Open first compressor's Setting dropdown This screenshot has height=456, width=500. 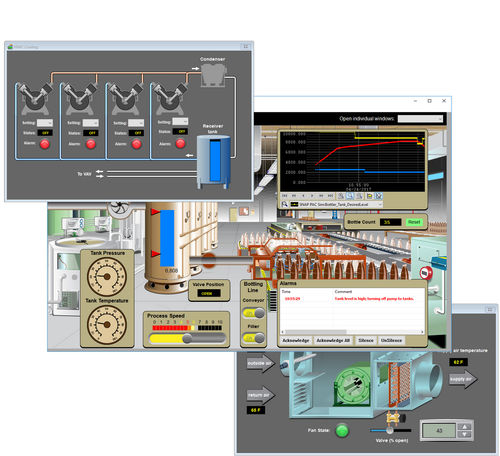coord(45,123)
